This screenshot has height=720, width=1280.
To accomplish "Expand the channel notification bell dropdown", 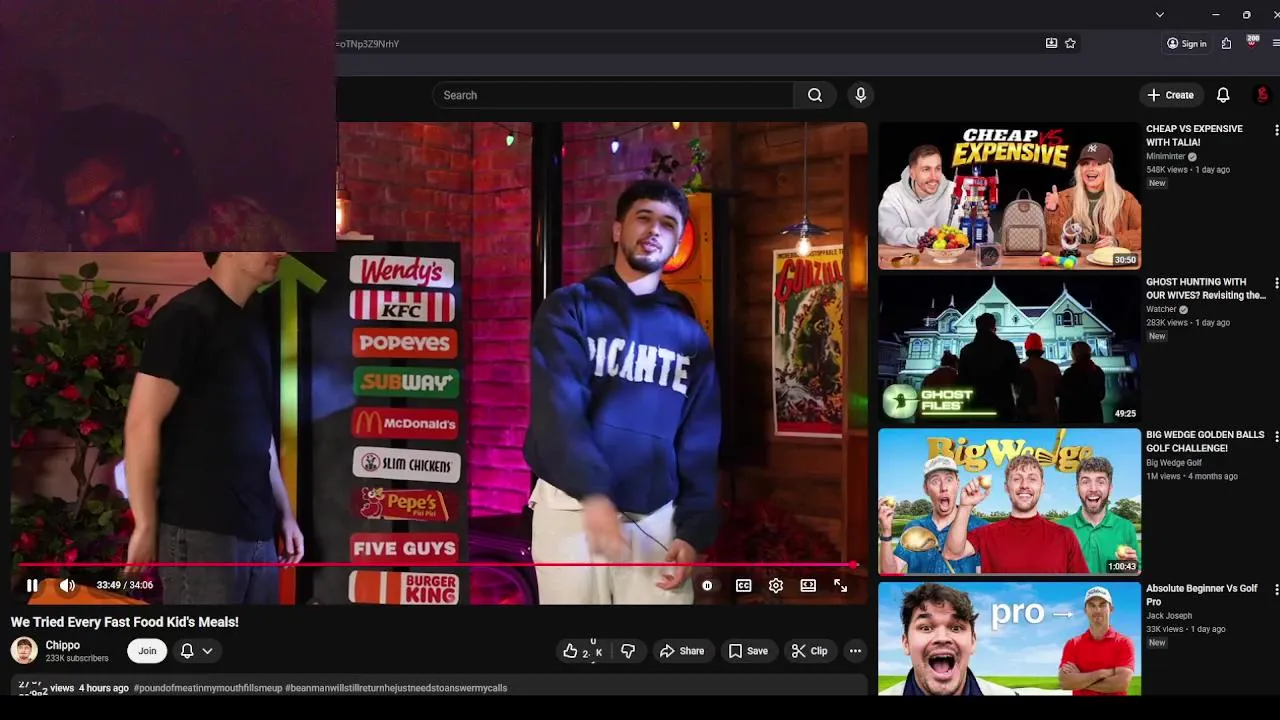I will 196,651.
